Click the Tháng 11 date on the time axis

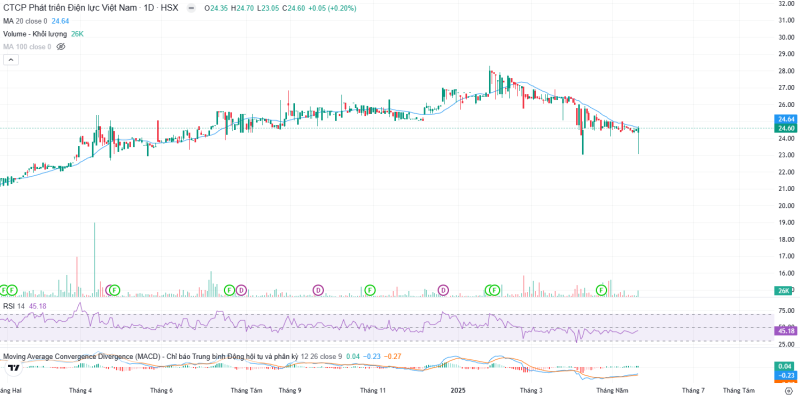(372, 390)
